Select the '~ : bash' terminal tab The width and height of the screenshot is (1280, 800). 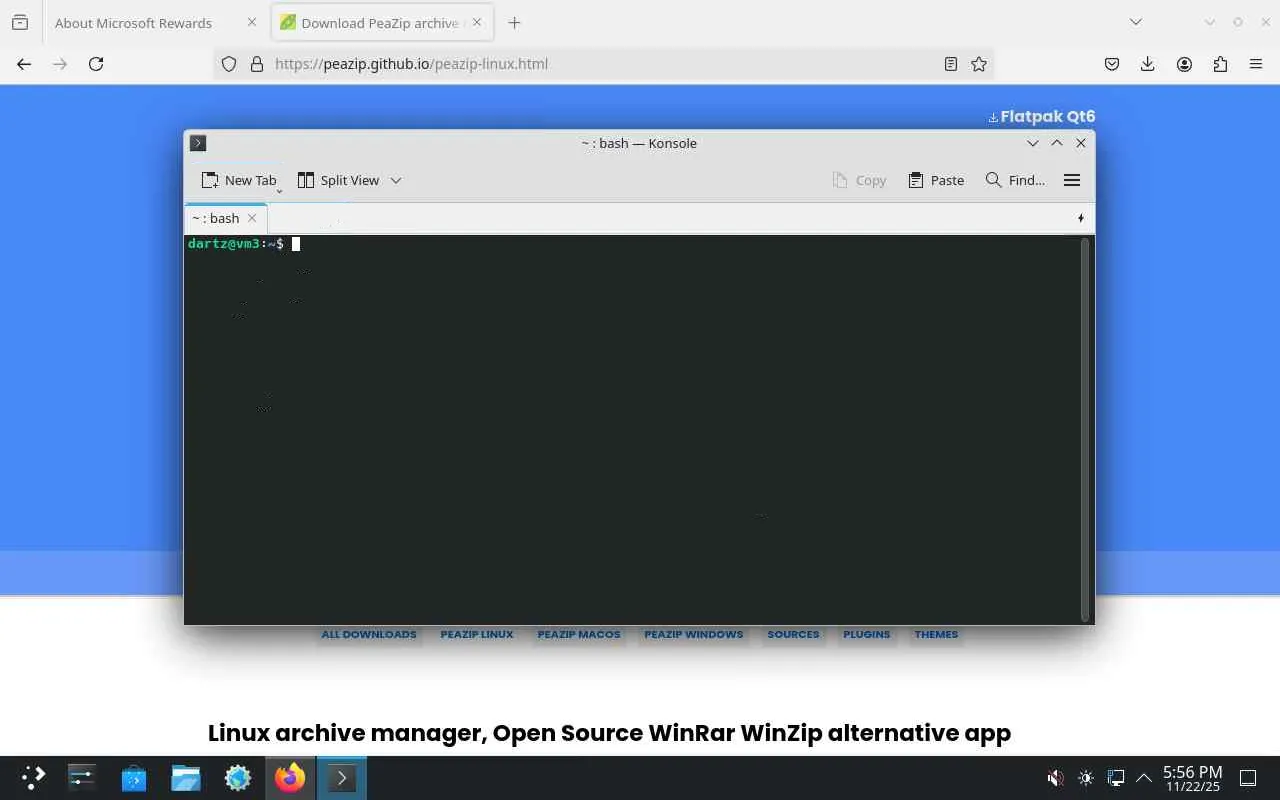point(217,218)
